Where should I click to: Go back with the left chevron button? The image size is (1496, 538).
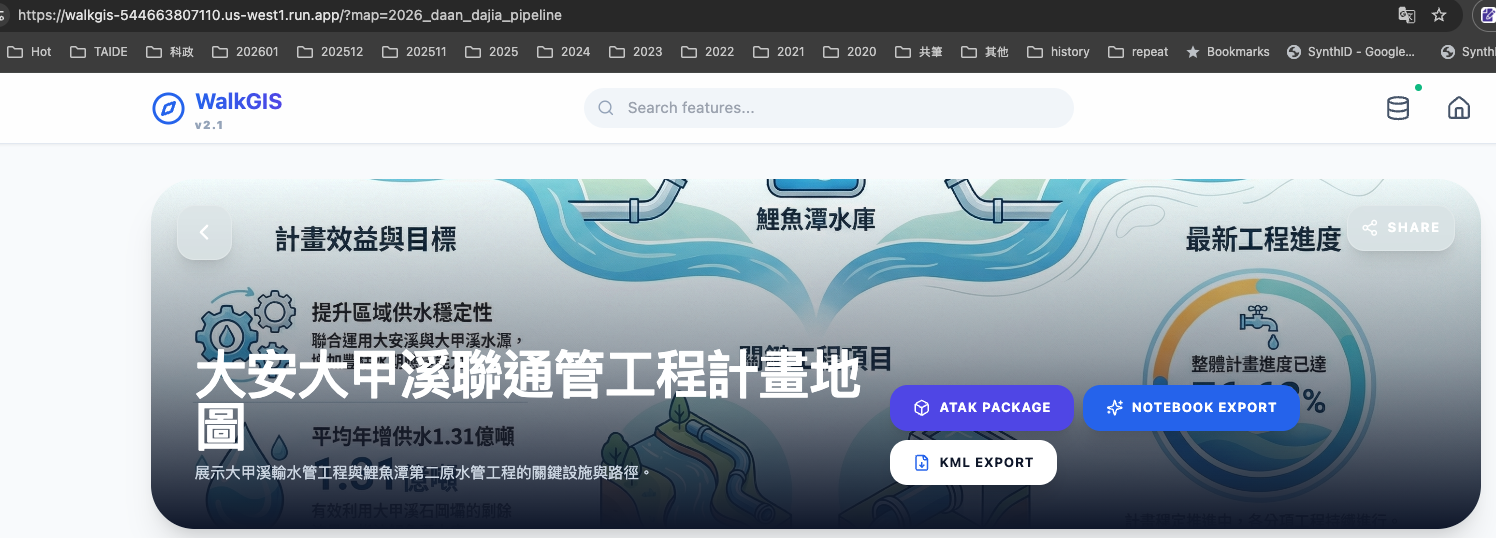pos(205,232)
